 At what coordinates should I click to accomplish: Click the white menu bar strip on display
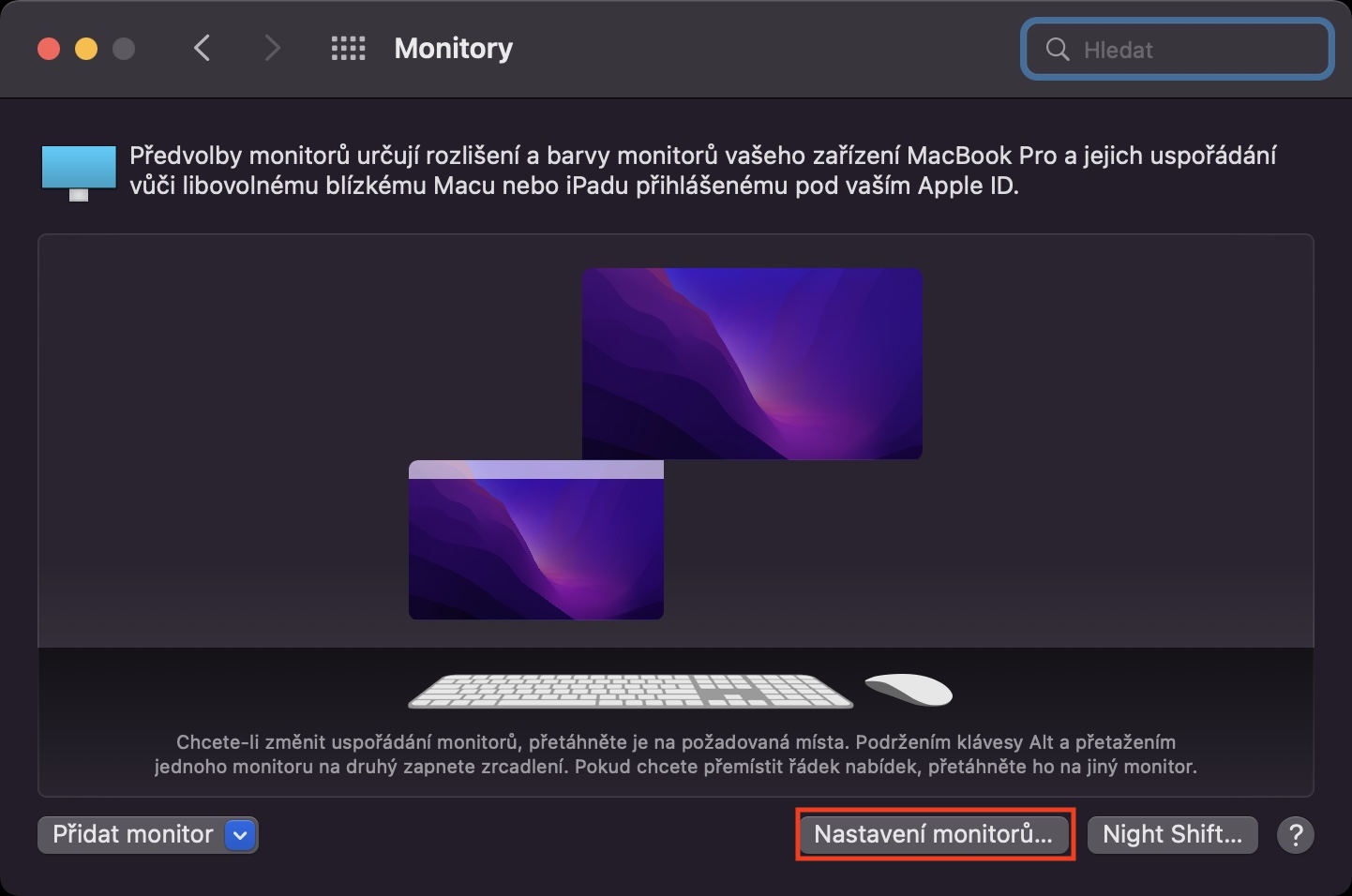point(536,470)
